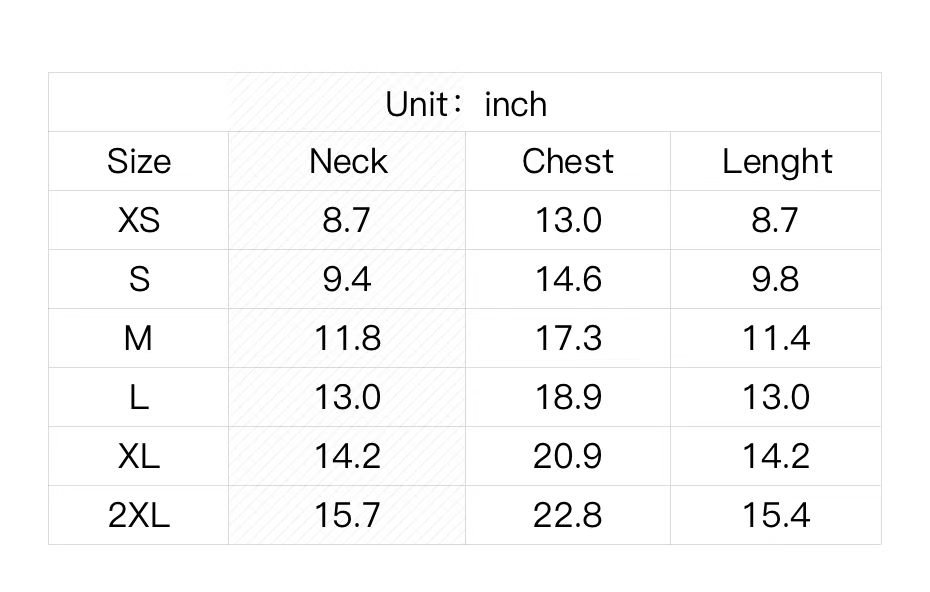This screenshot has width=930, height=592.
Task: Click the L size row label
Action: click(x=139, y=398)
